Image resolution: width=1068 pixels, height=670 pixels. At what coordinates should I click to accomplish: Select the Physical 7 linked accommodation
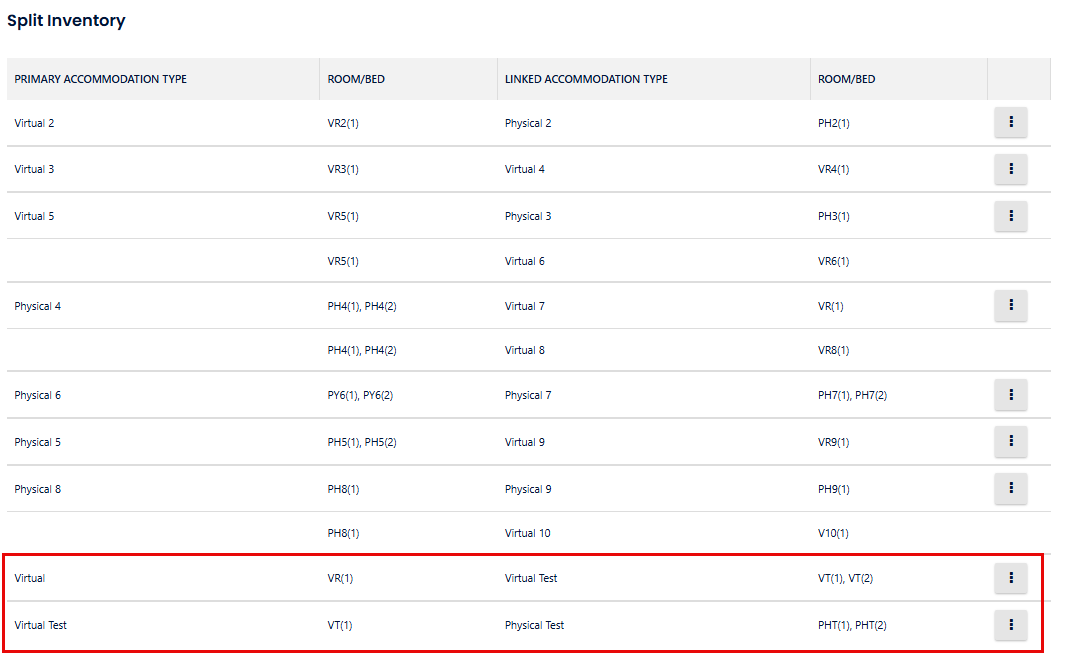click(528, 395)
